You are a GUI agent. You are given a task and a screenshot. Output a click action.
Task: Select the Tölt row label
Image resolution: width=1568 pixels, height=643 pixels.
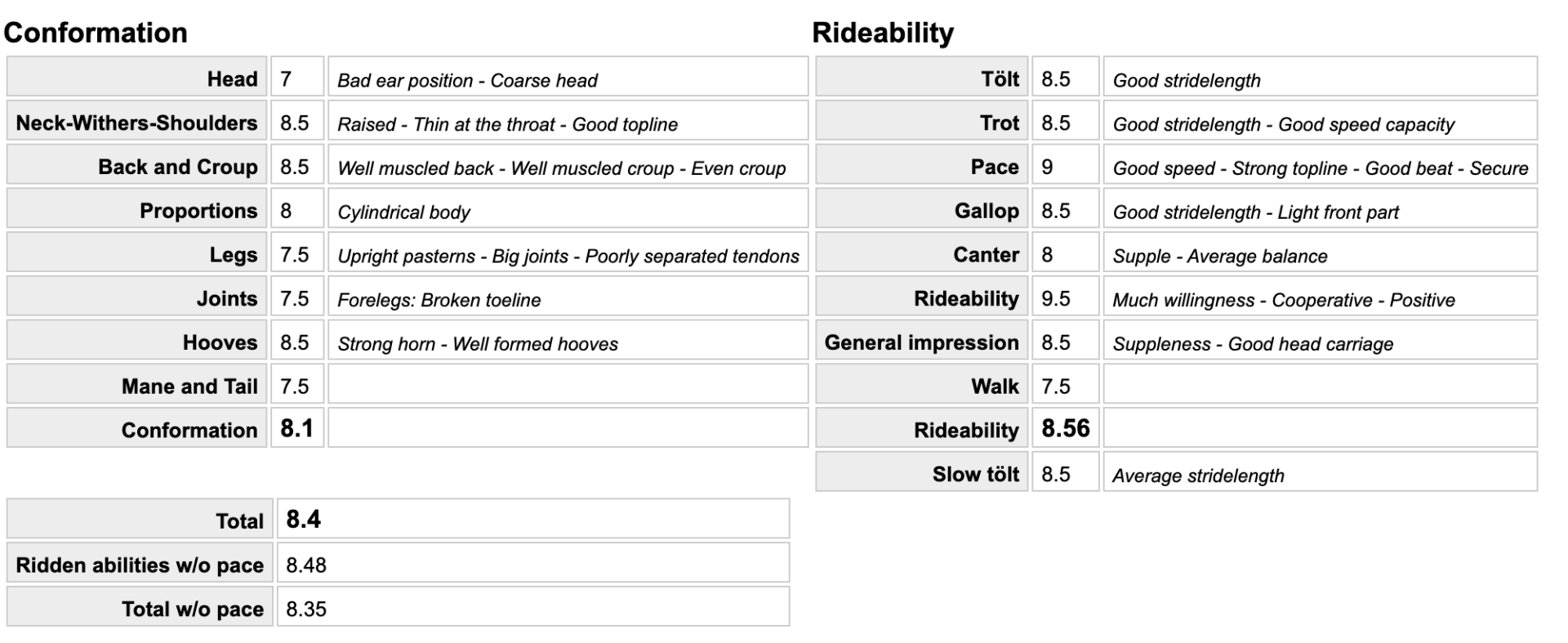coord(1000,79)
